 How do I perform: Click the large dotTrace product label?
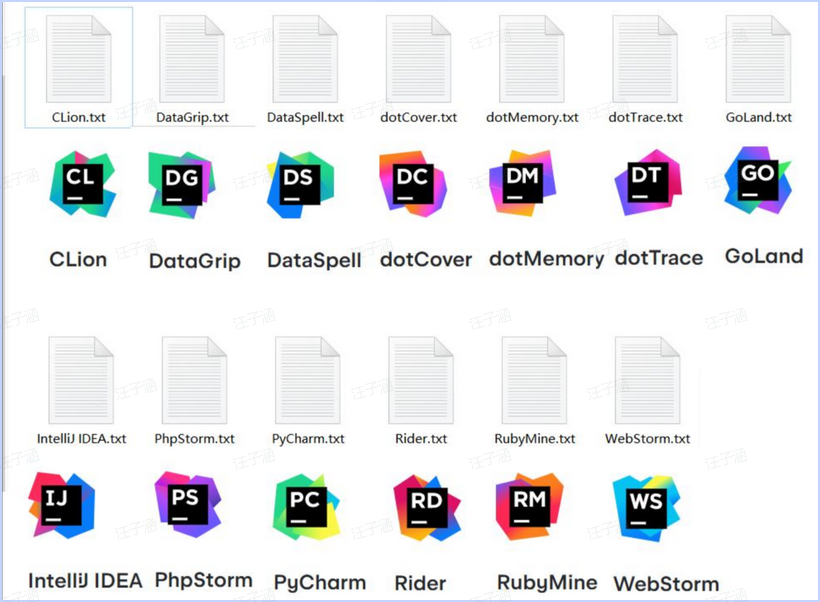(659, 257)
